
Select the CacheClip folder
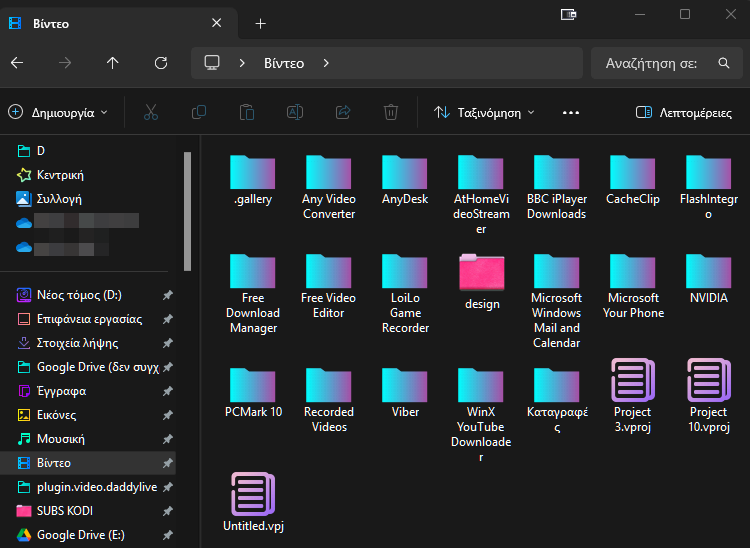click(632, 180)
